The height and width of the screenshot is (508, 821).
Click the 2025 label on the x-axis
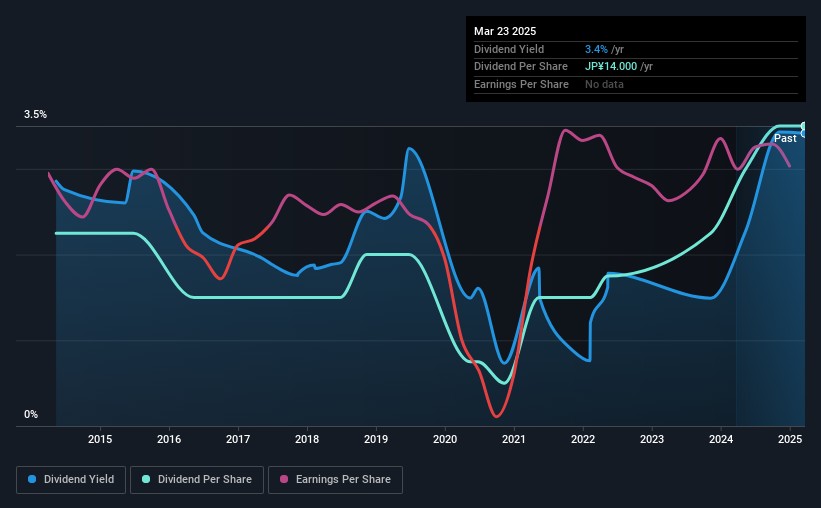790,439
